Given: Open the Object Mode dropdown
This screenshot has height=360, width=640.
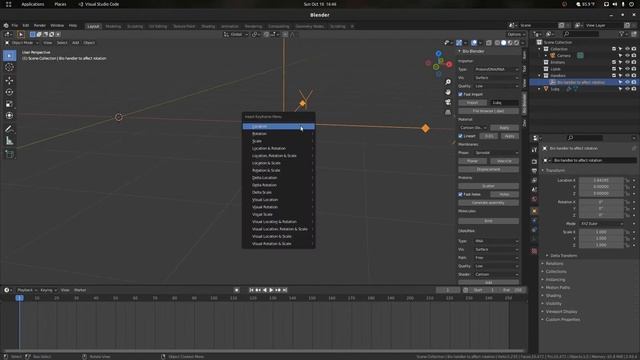Looking at the screenshot, I should 22,42.
